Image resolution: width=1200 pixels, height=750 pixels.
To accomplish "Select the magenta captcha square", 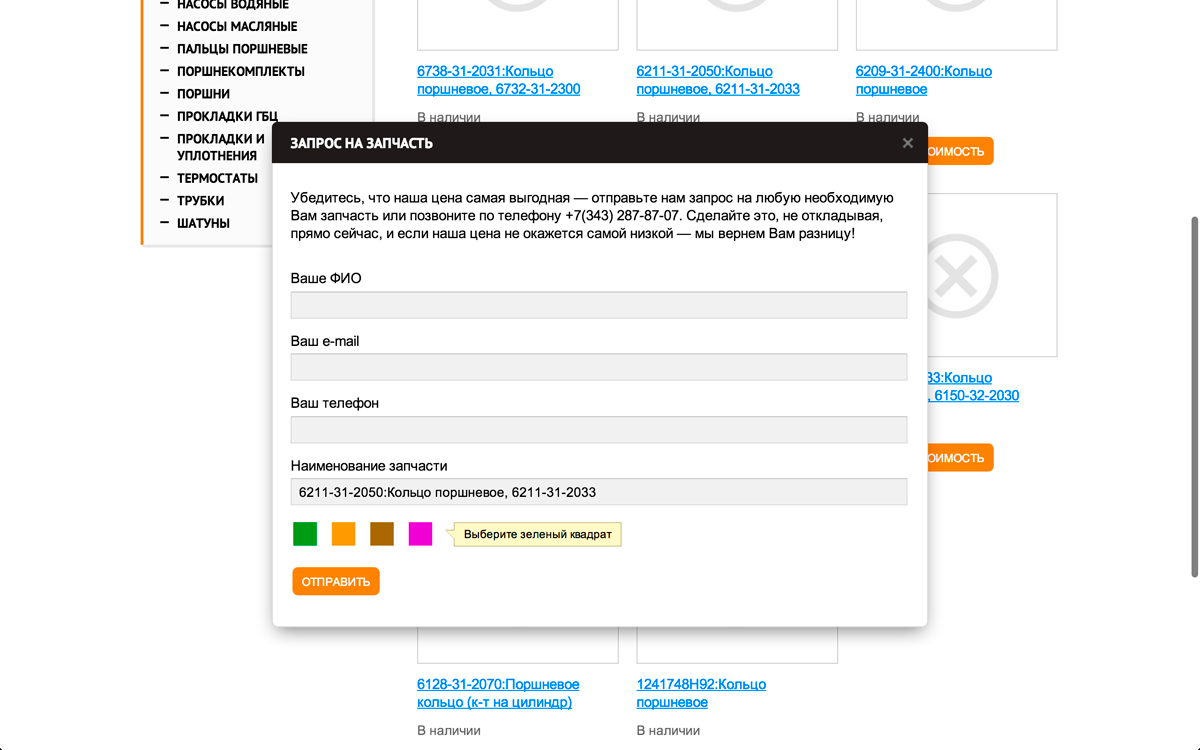I will click(x=420, y=534).
